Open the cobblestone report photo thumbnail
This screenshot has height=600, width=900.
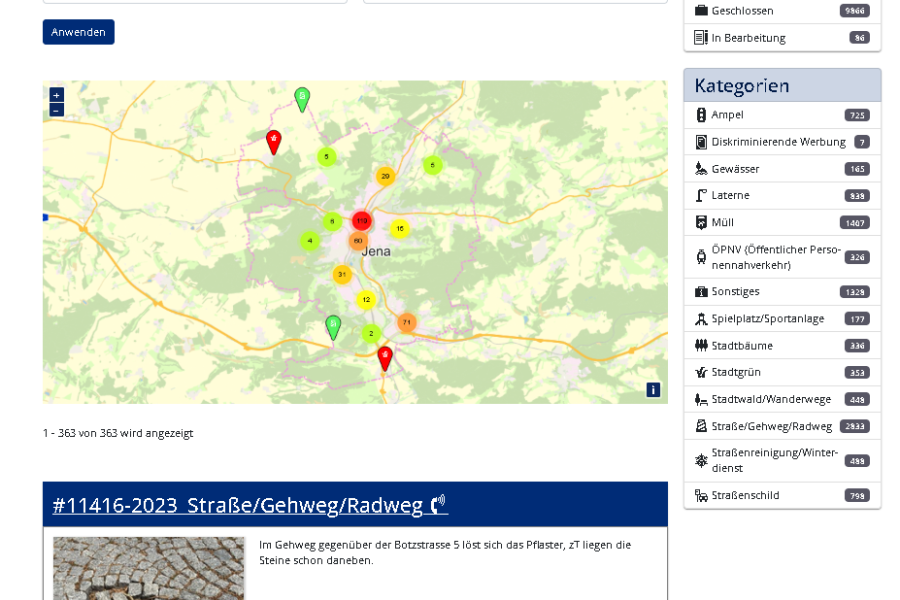coord(149,568)
